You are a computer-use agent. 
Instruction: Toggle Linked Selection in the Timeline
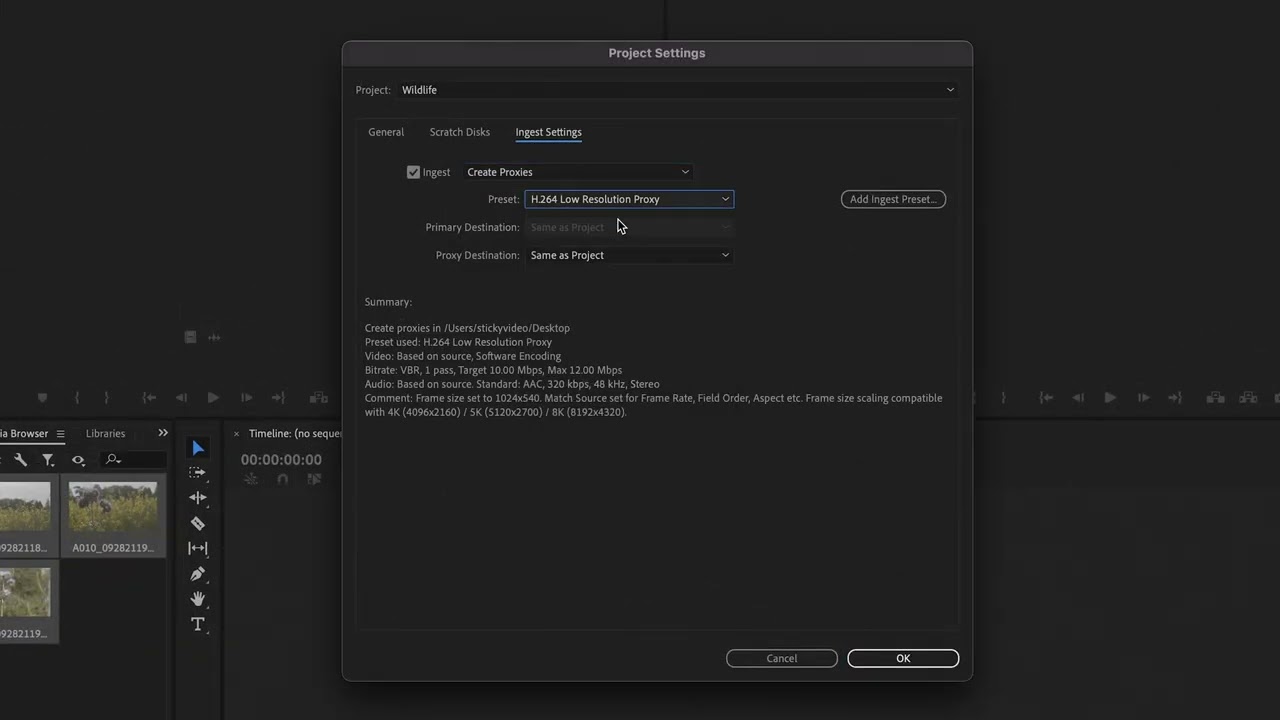point(314,479)
